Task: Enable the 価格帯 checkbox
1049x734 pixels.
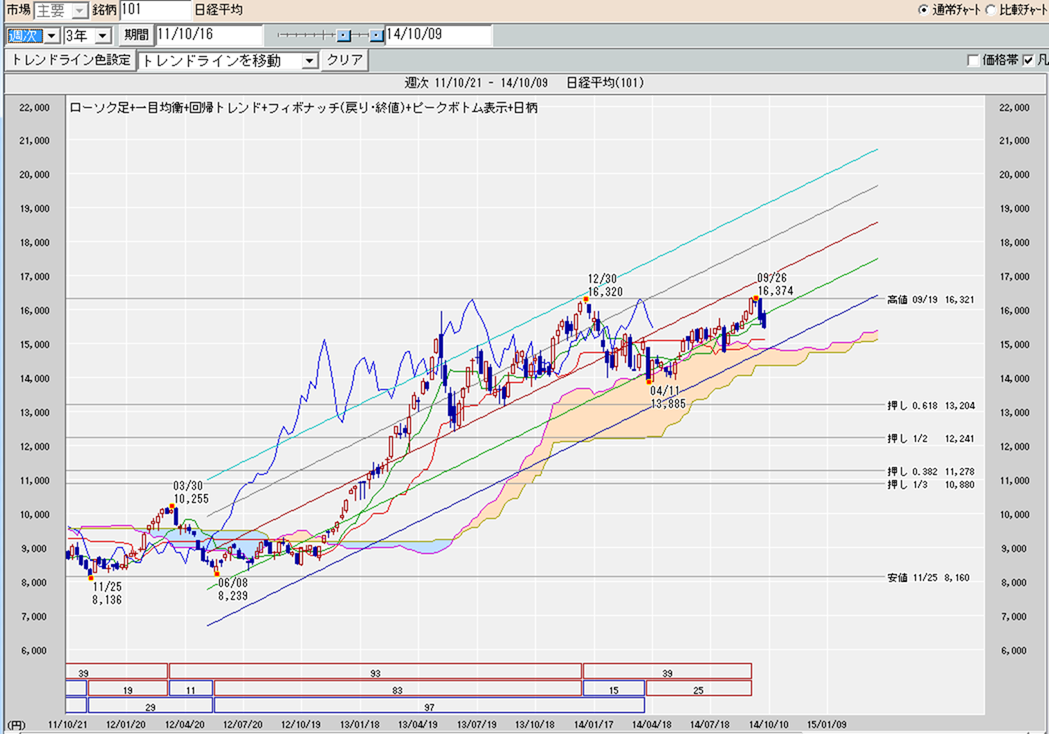Action: [x=973, y=60]
